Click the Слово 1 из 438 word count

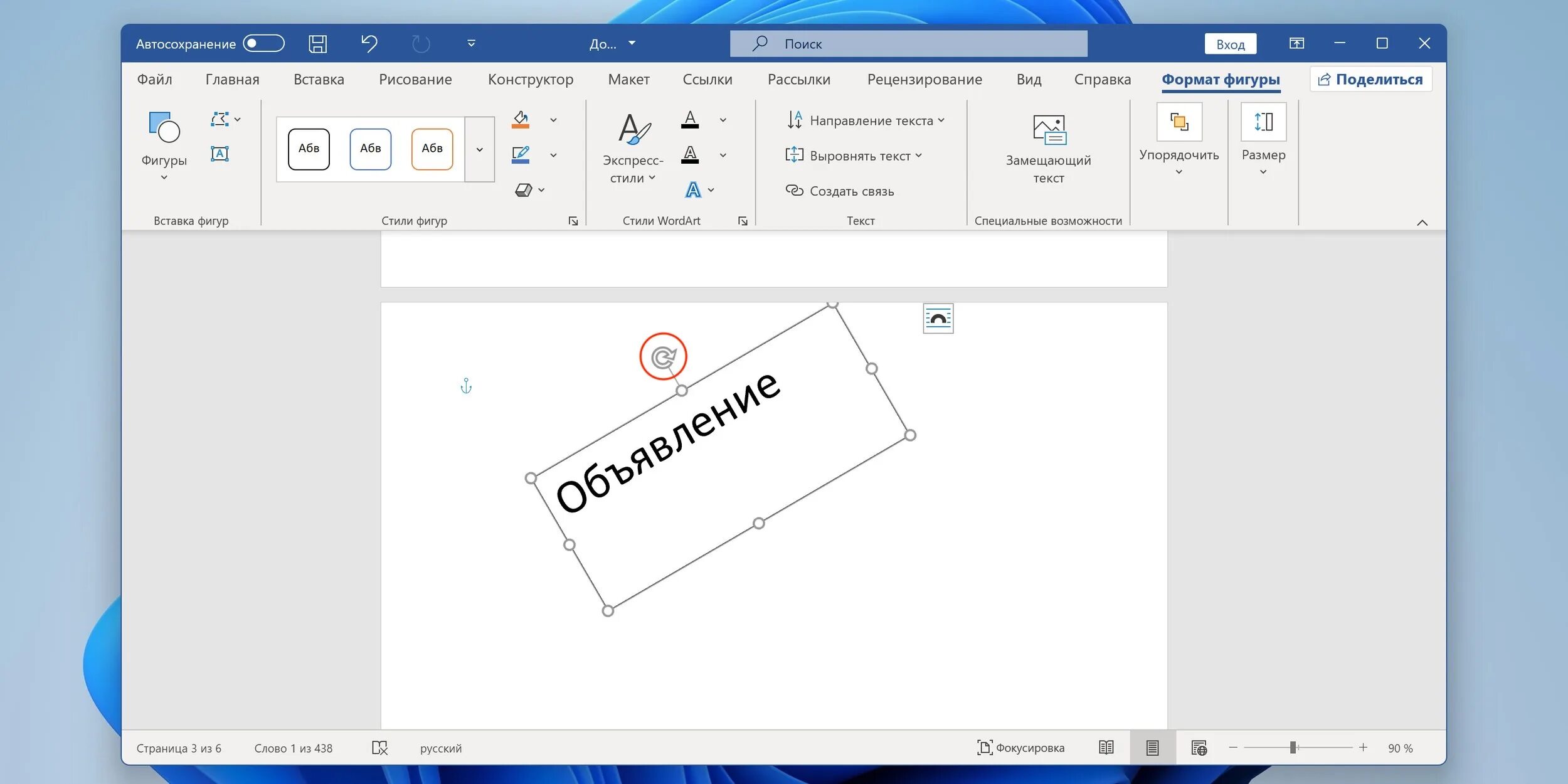pos(294,748)
